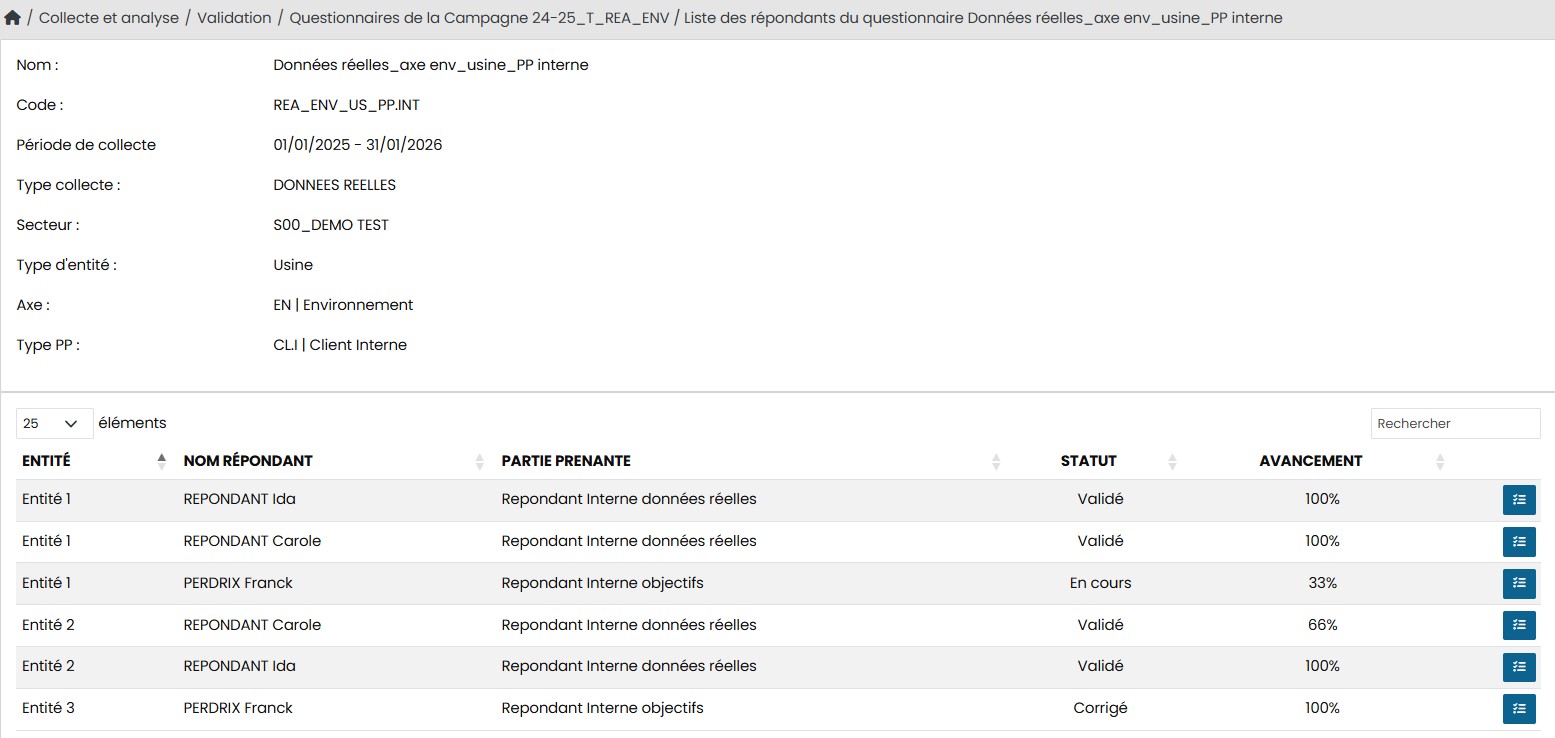Click action icon on Entité 1 PERDRIX Franck row
This screenshot has height=738, width=1555.
(x=1519, y=584)
